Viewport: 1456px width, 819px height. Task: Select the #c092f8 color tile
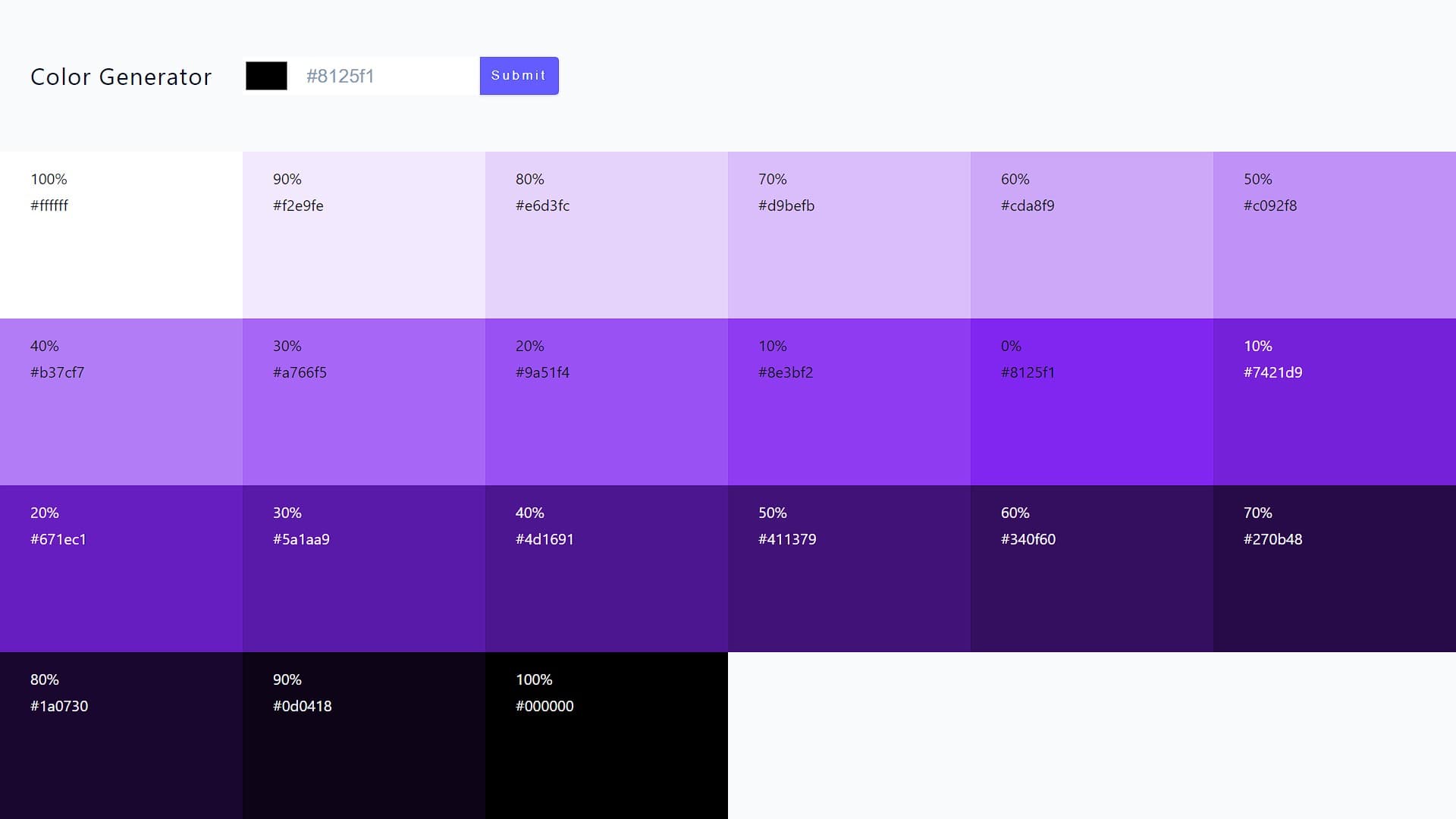pos(1335,235)
